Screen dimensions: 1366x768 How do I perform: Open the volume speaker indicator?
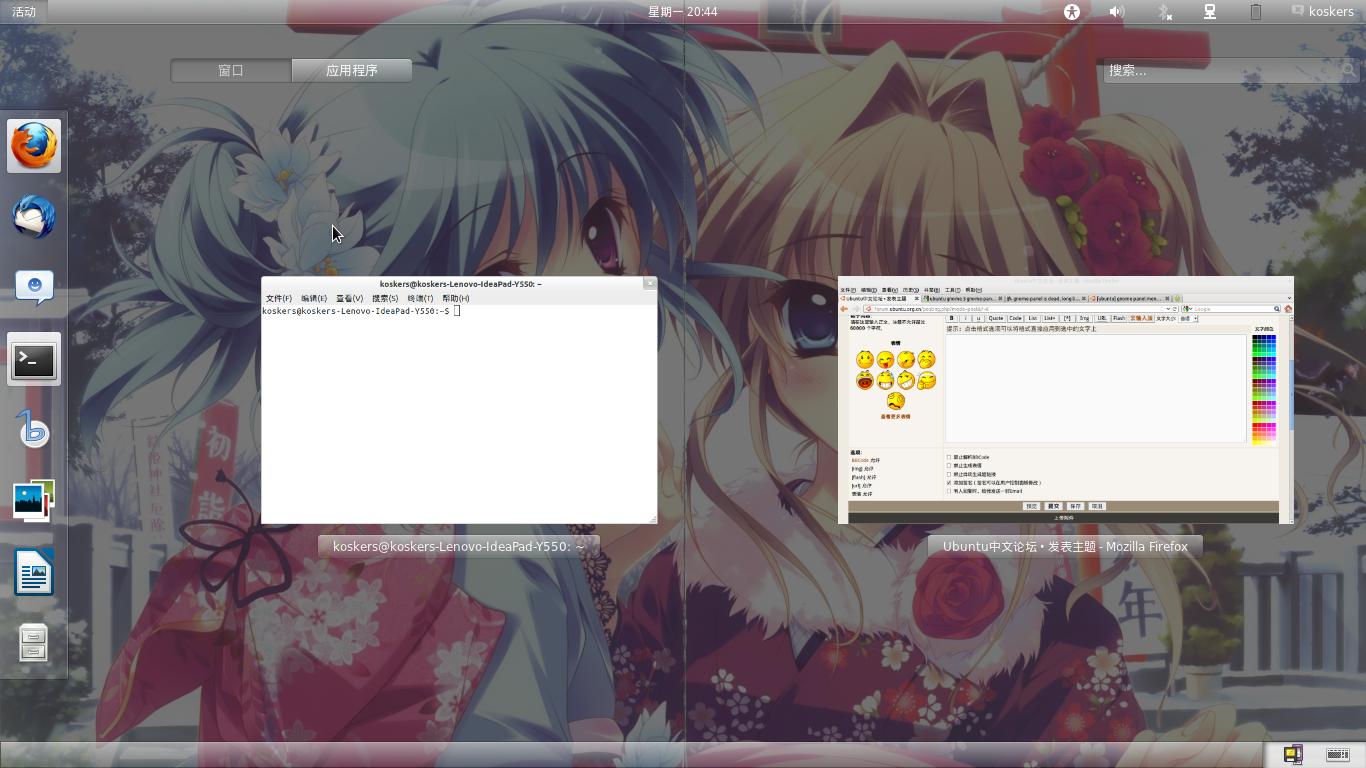click(x=1117, y=12)
